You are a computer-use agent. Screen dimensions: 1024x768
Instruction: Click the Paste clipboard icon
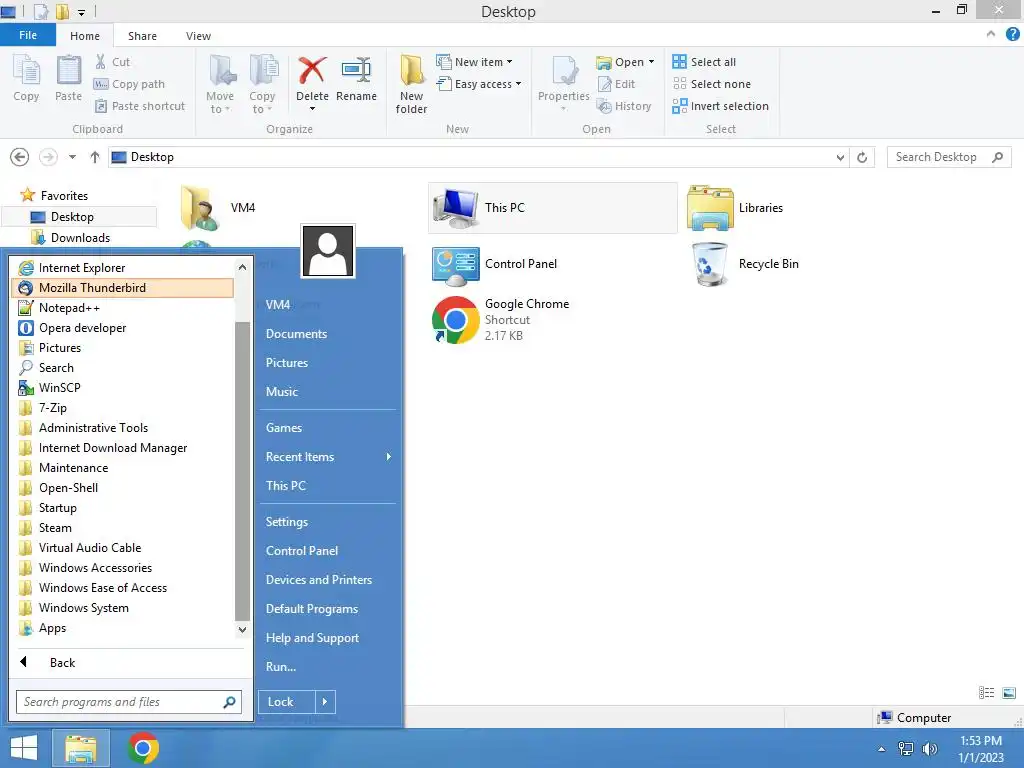(69, 70)
